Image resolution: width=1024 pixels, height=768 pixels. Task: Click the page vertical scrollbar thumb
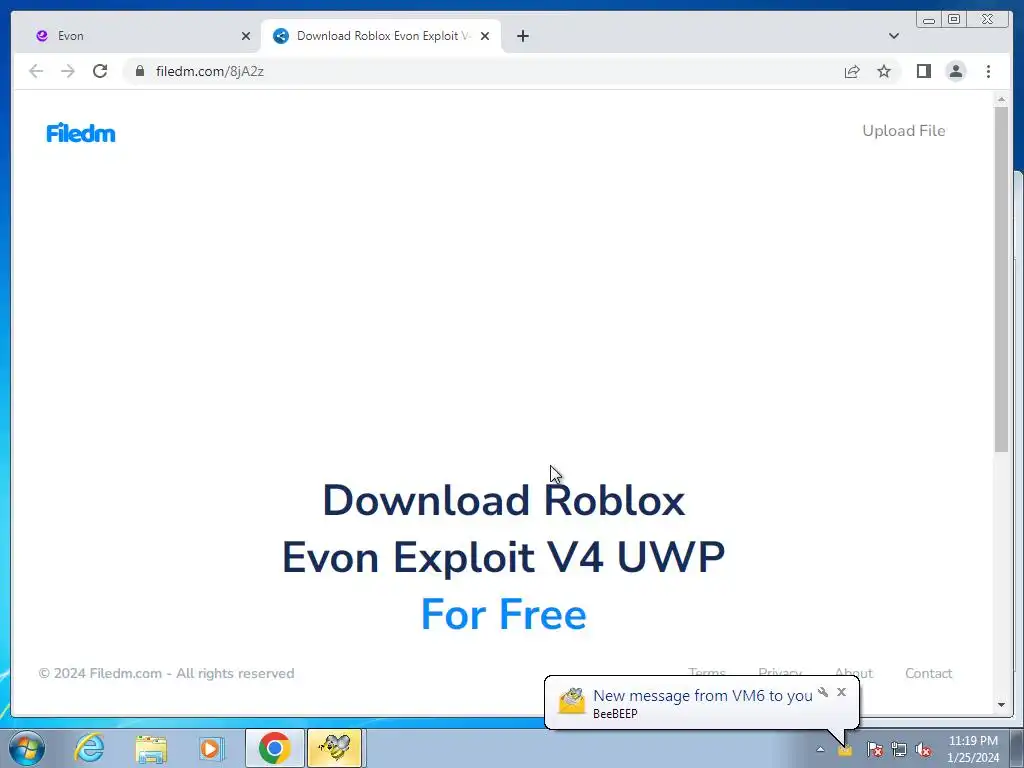click(1001, 279)
